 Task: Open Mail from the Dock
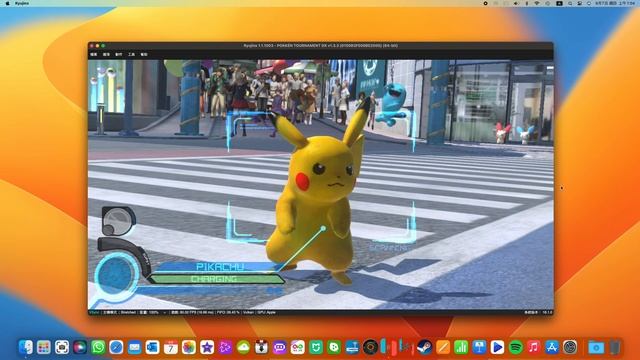click(x=134, y=347)
